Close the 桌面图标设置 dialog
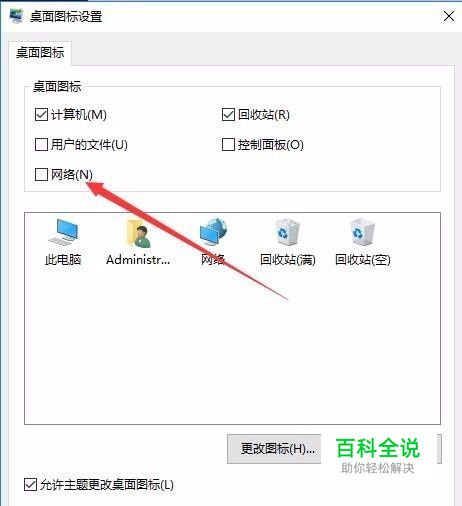The height and width of the screenshot is (506, 462). (449, 16)
